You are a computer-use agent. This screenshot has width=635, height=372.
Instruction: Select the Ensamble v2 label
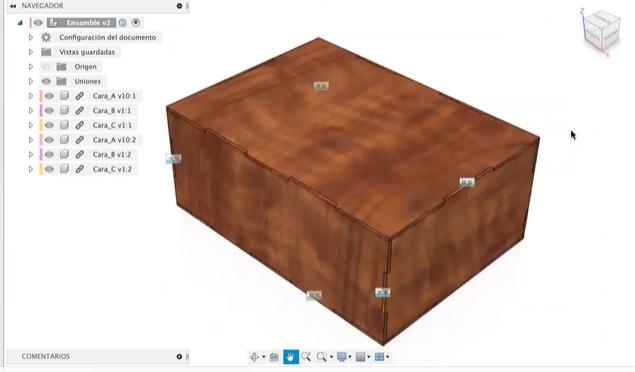click(88, 23)
